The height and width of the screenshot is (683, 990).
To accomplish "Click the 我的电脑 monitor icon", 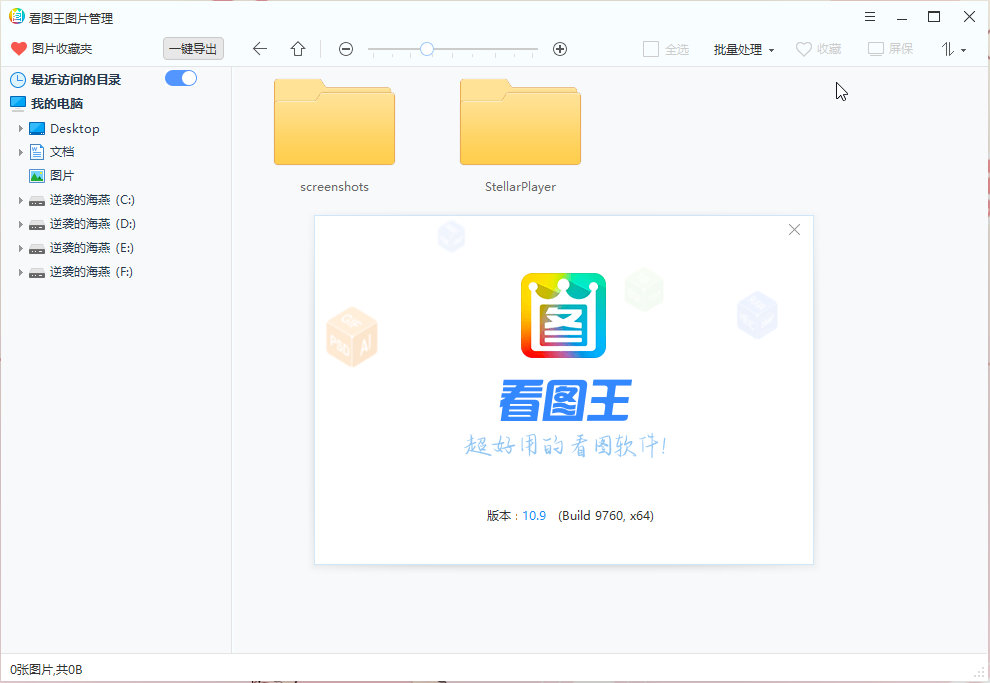I will [x=18, y=104].
